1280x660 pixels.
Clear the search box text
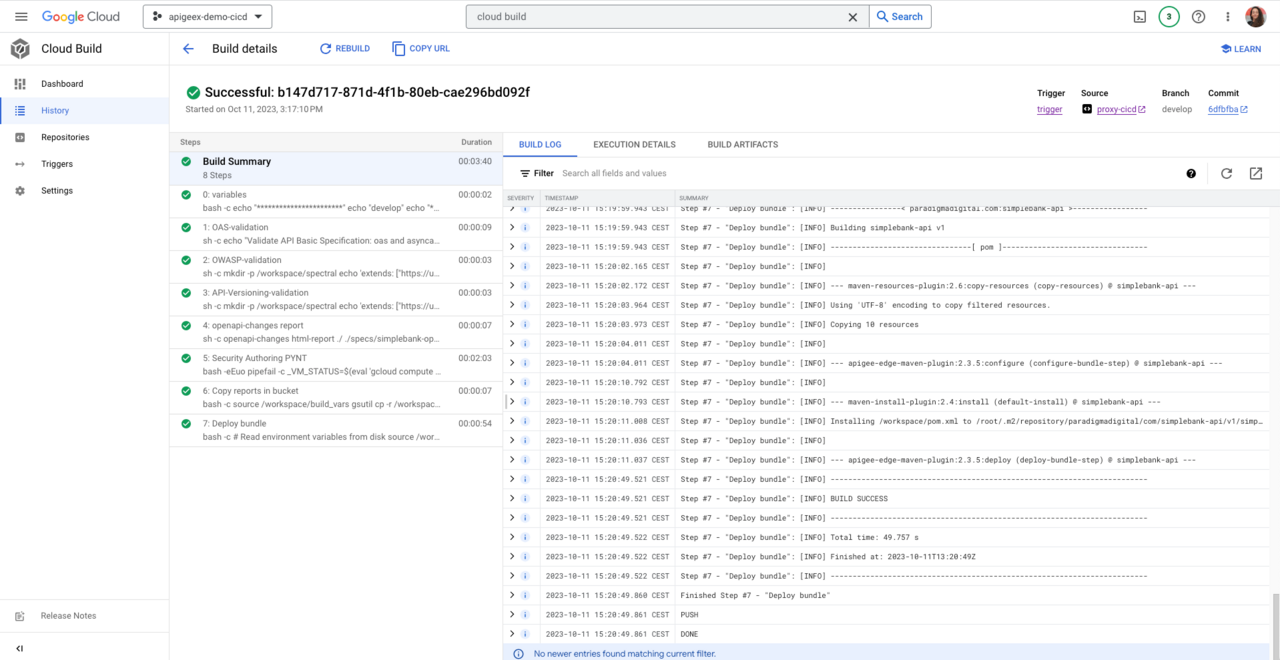click(852, 17)
